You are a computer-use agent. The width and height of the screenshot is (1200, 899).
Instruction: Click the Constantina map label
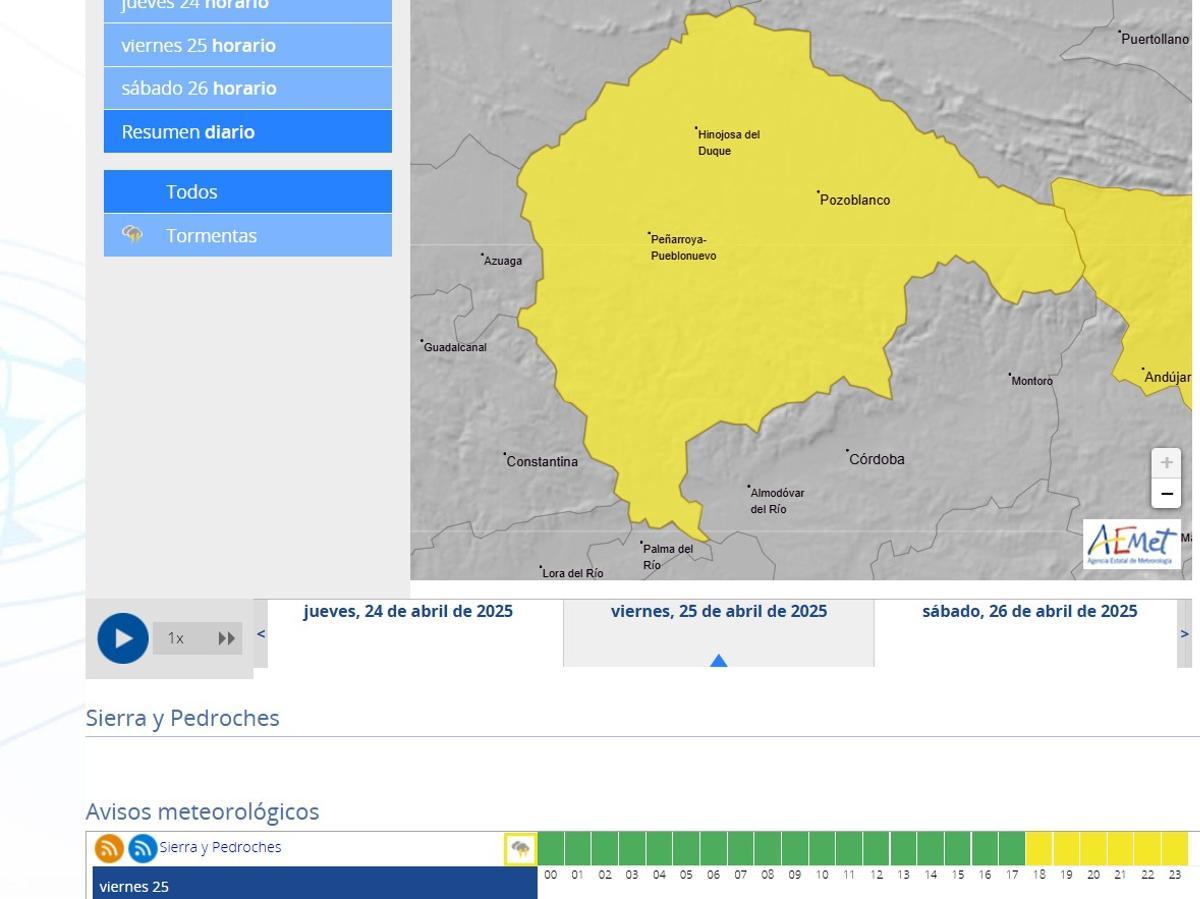[541, 461]
